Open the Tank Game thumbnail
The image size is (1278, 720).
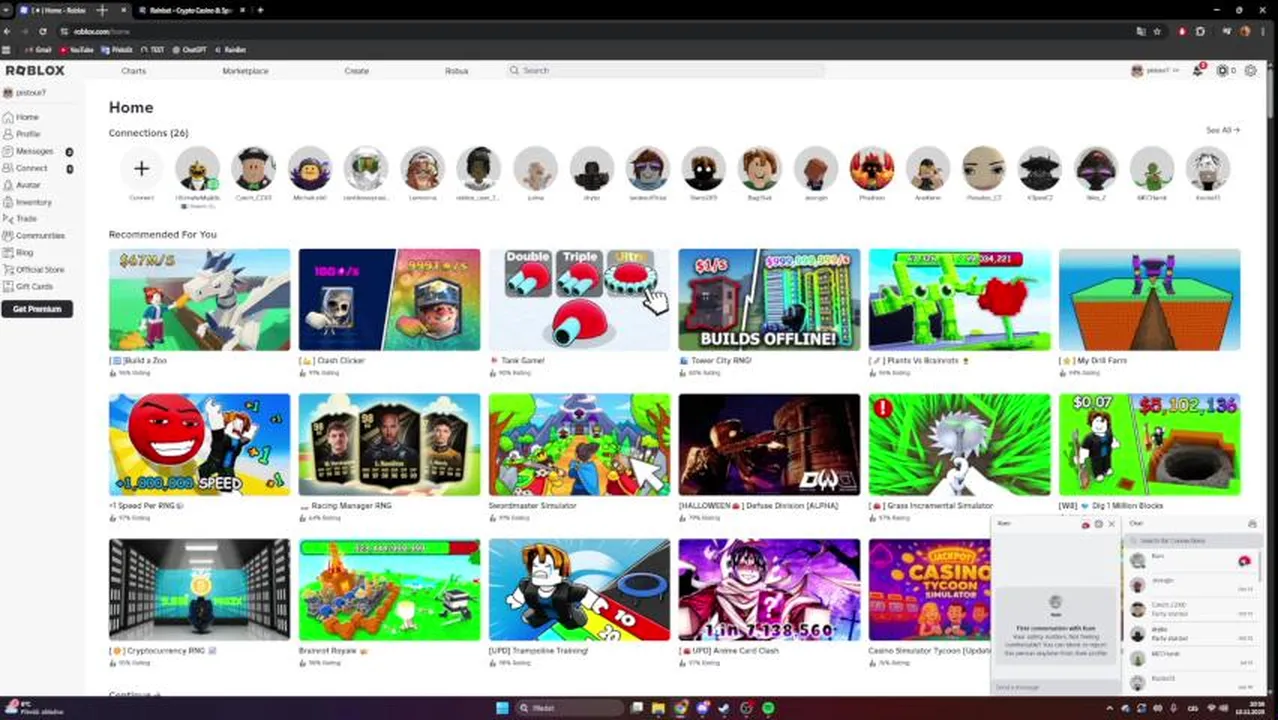579,299
